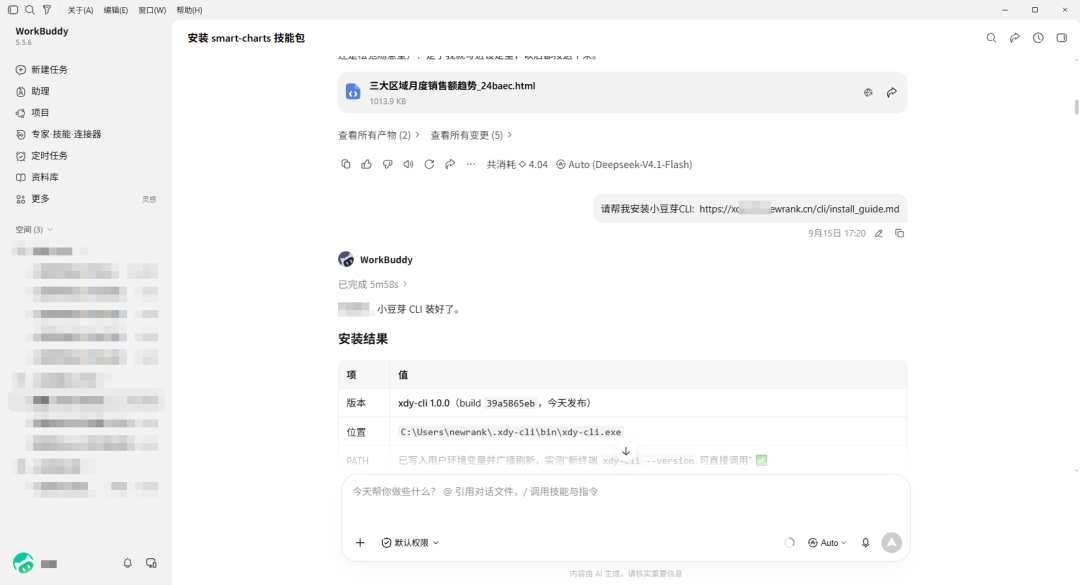Select the version cell xdy-cli 1.0.0
The height and width of the screenshot is (585, 1080).
[647, 403]
